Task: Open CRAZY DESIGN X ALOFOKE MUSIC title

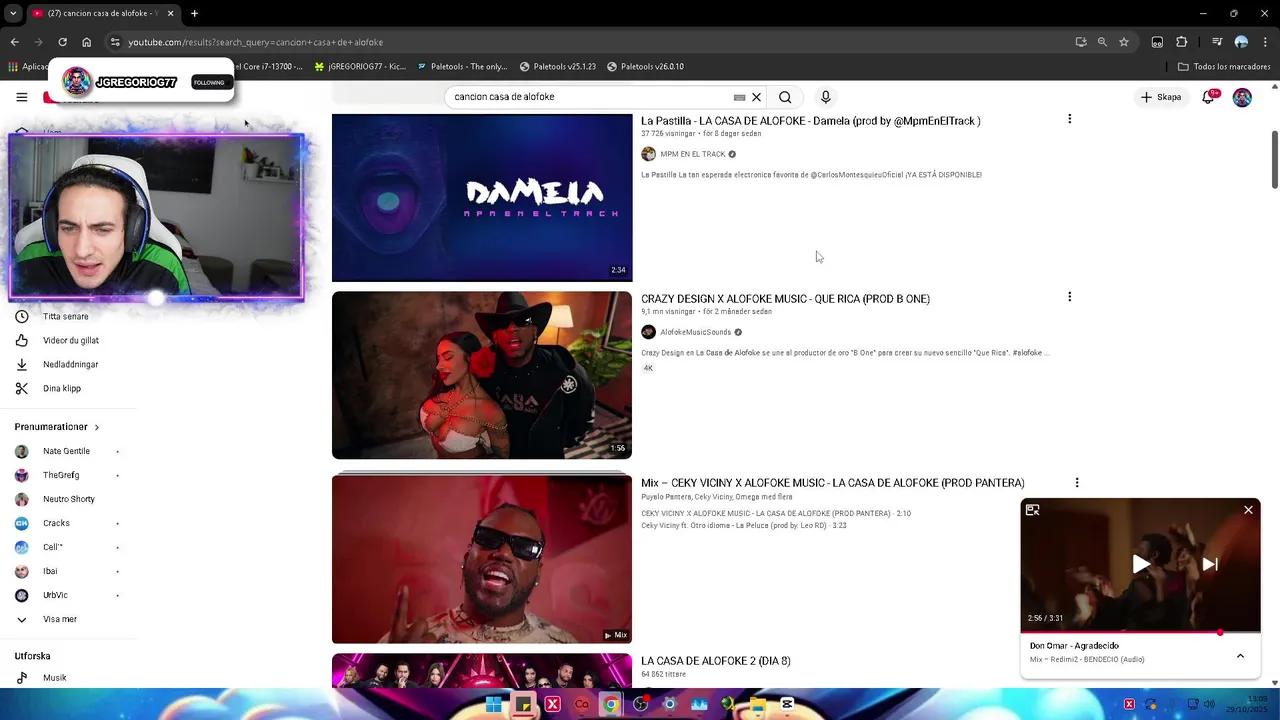Action: pos(785,299)
